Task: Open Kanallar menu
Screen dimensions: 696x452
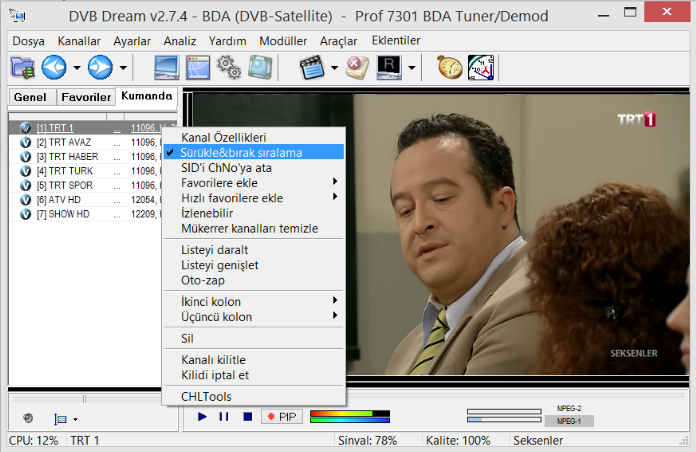Action: [x=79, y=41]
